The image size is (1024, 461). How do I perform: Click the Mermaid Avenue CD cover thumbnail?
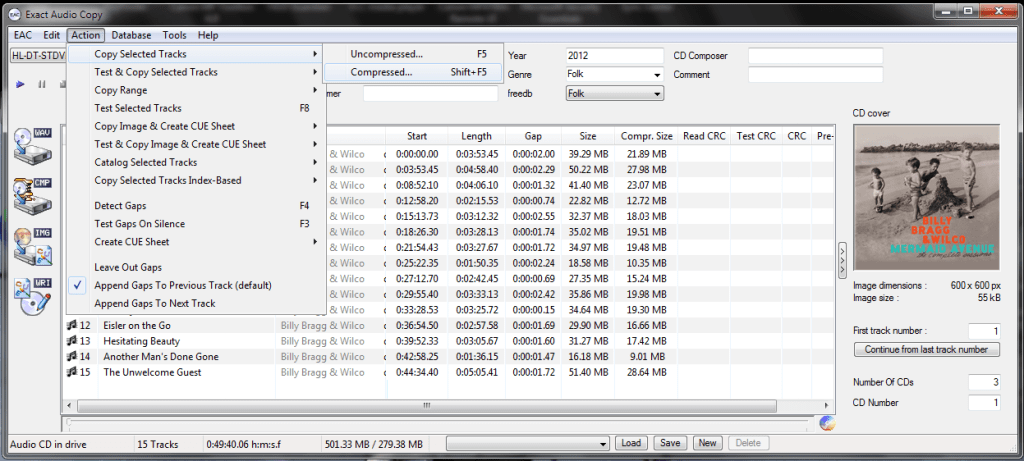pos(926,197)
